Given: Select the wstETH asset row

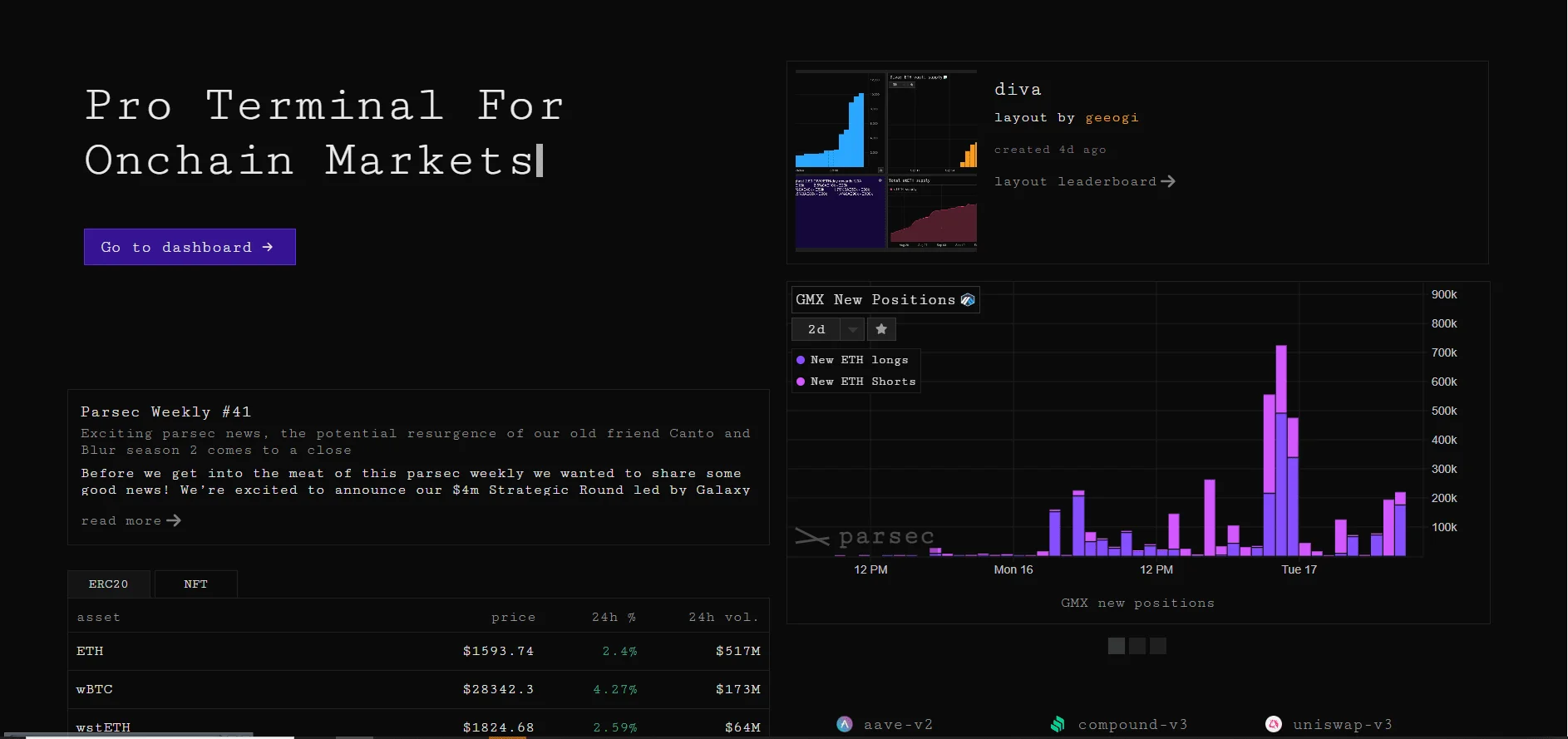Looking at the screenshot, I should [x=418, y=724].
